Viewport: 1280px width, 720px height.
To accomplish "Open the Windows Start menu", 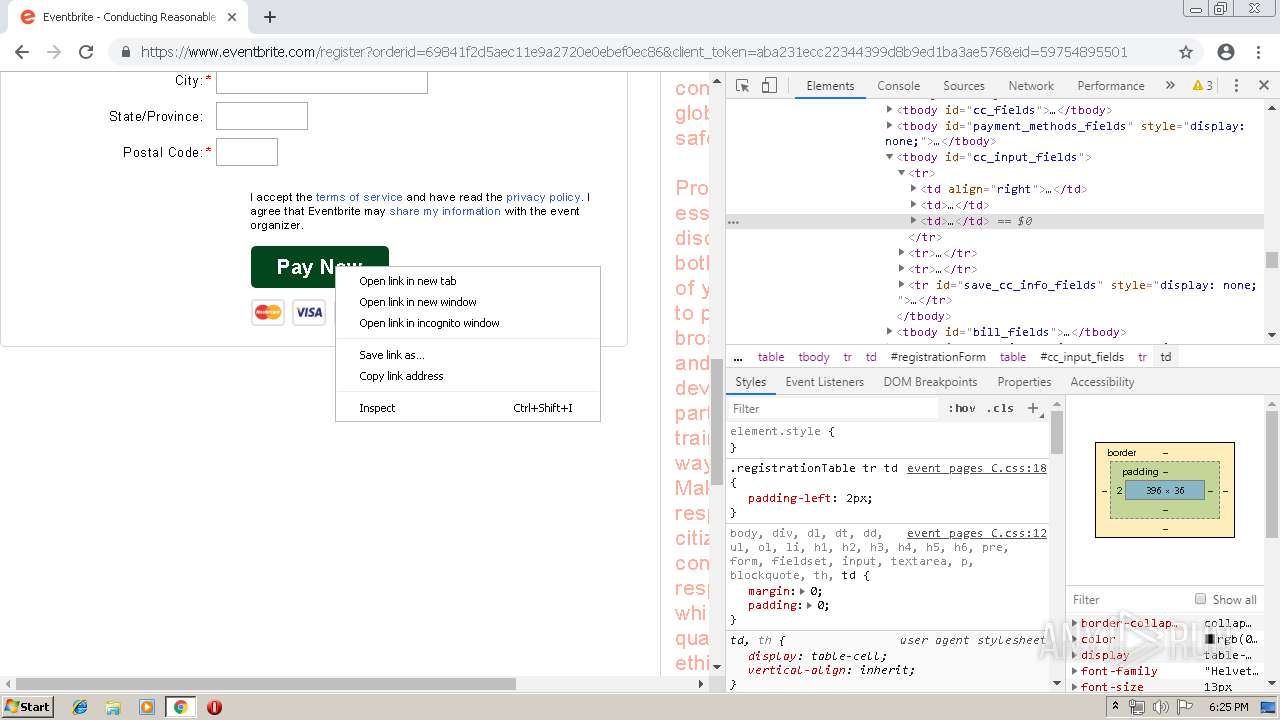I will point(27,707).
